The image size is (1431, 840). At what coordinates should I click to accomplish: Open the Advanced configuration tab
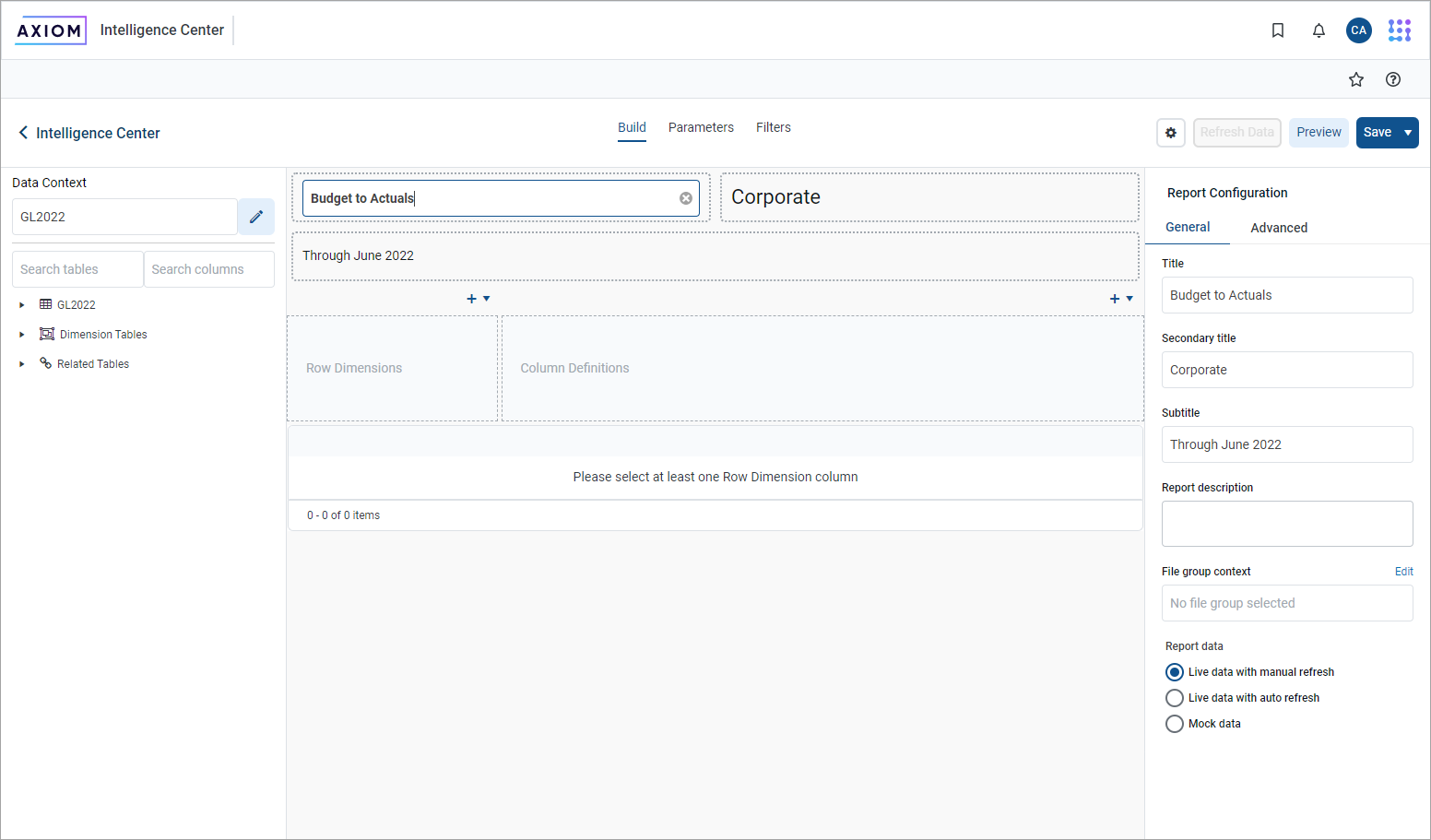pyautogui.click(x=1278, y=228)
